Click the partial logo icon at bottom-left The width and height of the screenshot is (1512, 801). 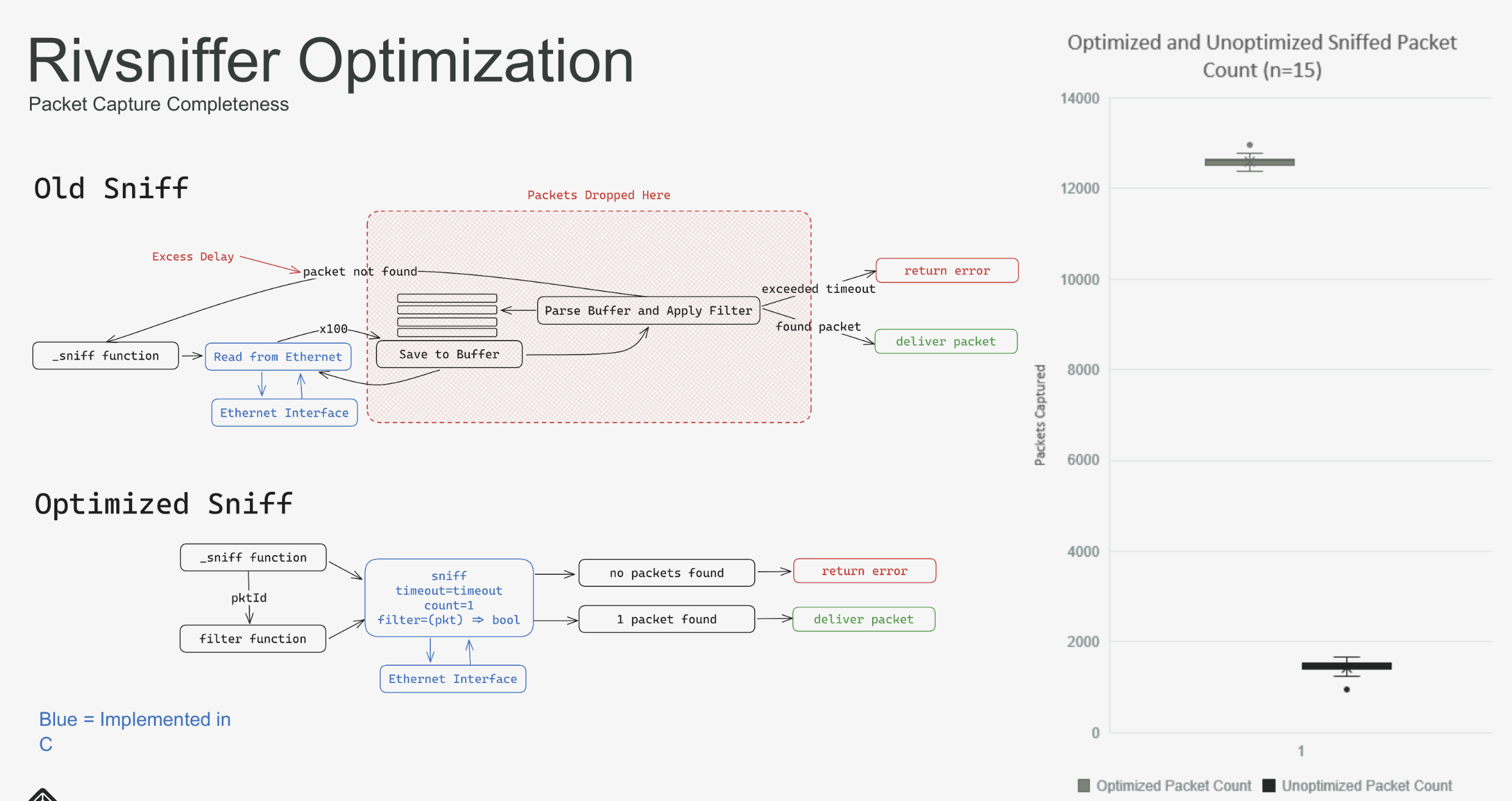coord(42,795)
